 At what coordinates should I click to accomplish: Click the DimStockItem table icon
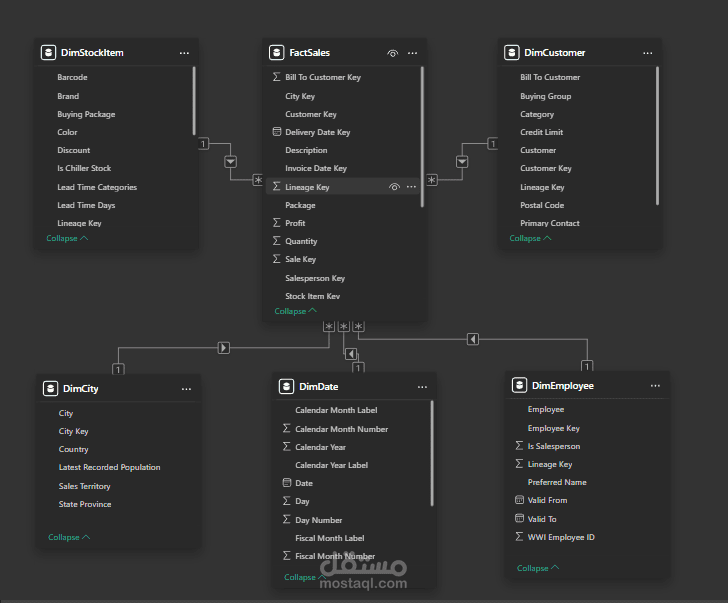[x=48, y=52]
